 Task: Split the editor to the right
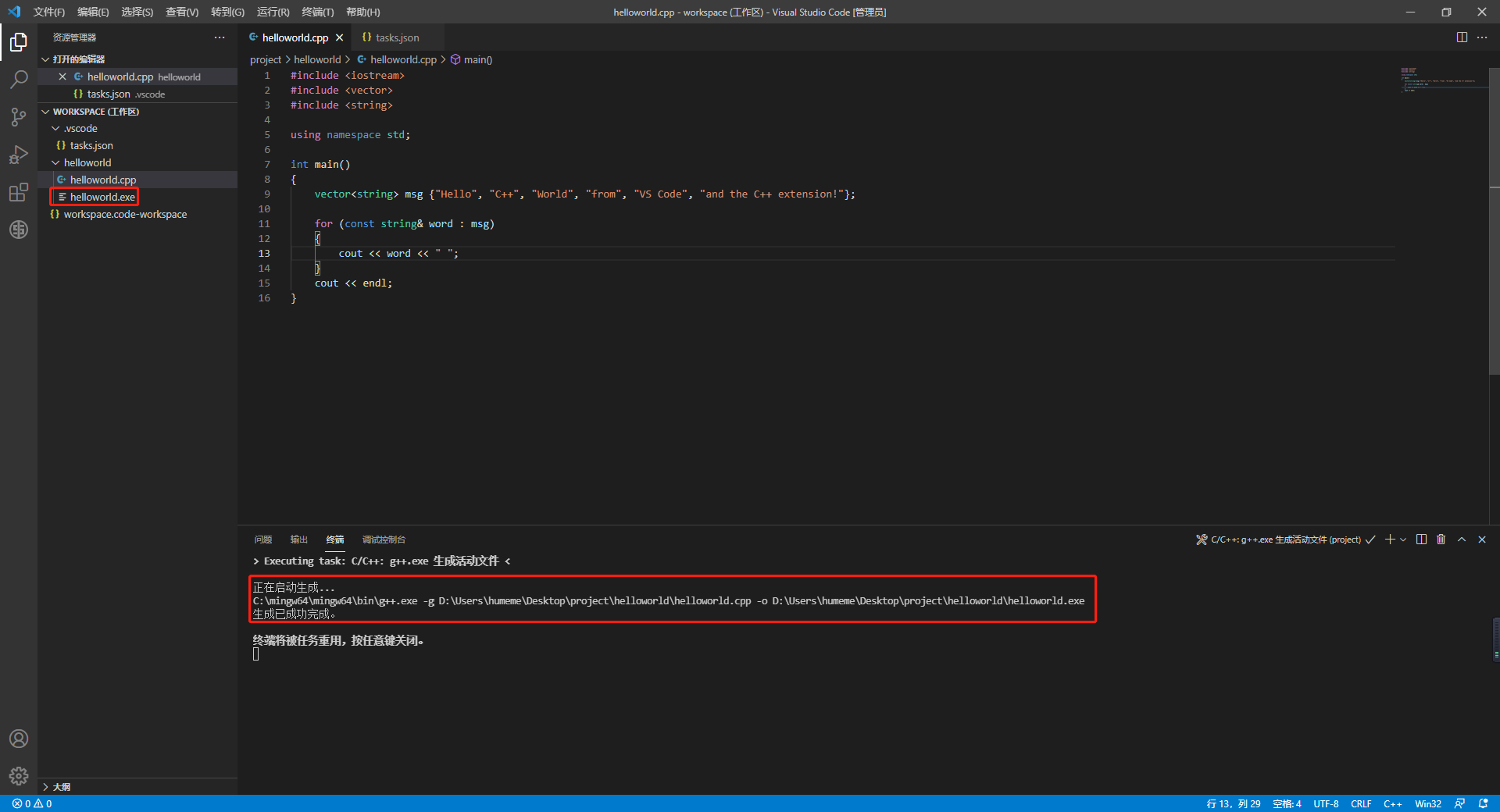[1462, 37]
